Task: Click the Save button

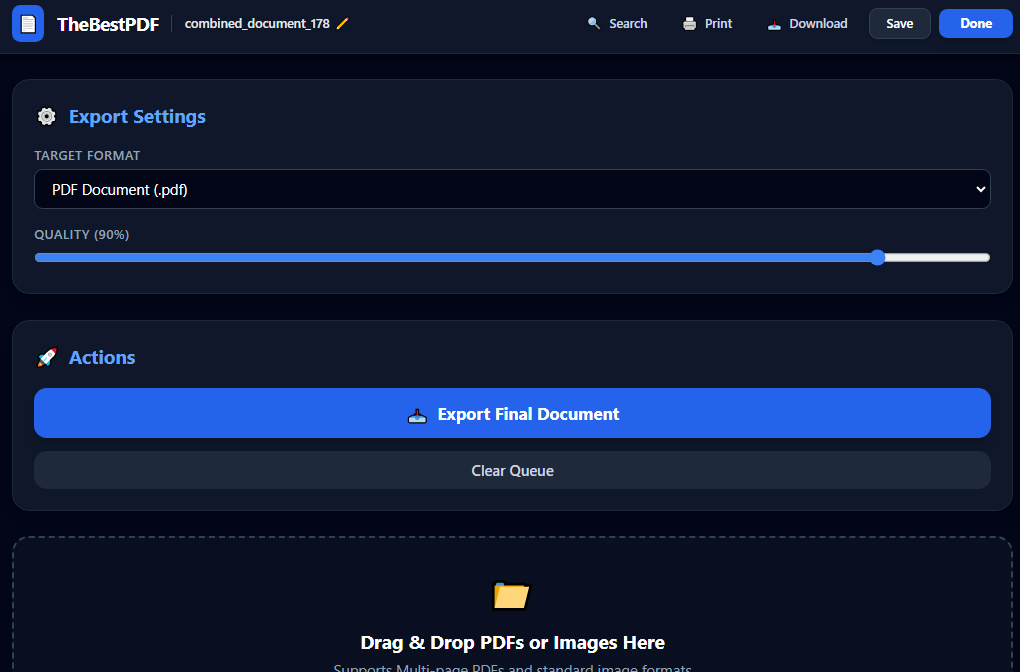Action: [900, 23]
